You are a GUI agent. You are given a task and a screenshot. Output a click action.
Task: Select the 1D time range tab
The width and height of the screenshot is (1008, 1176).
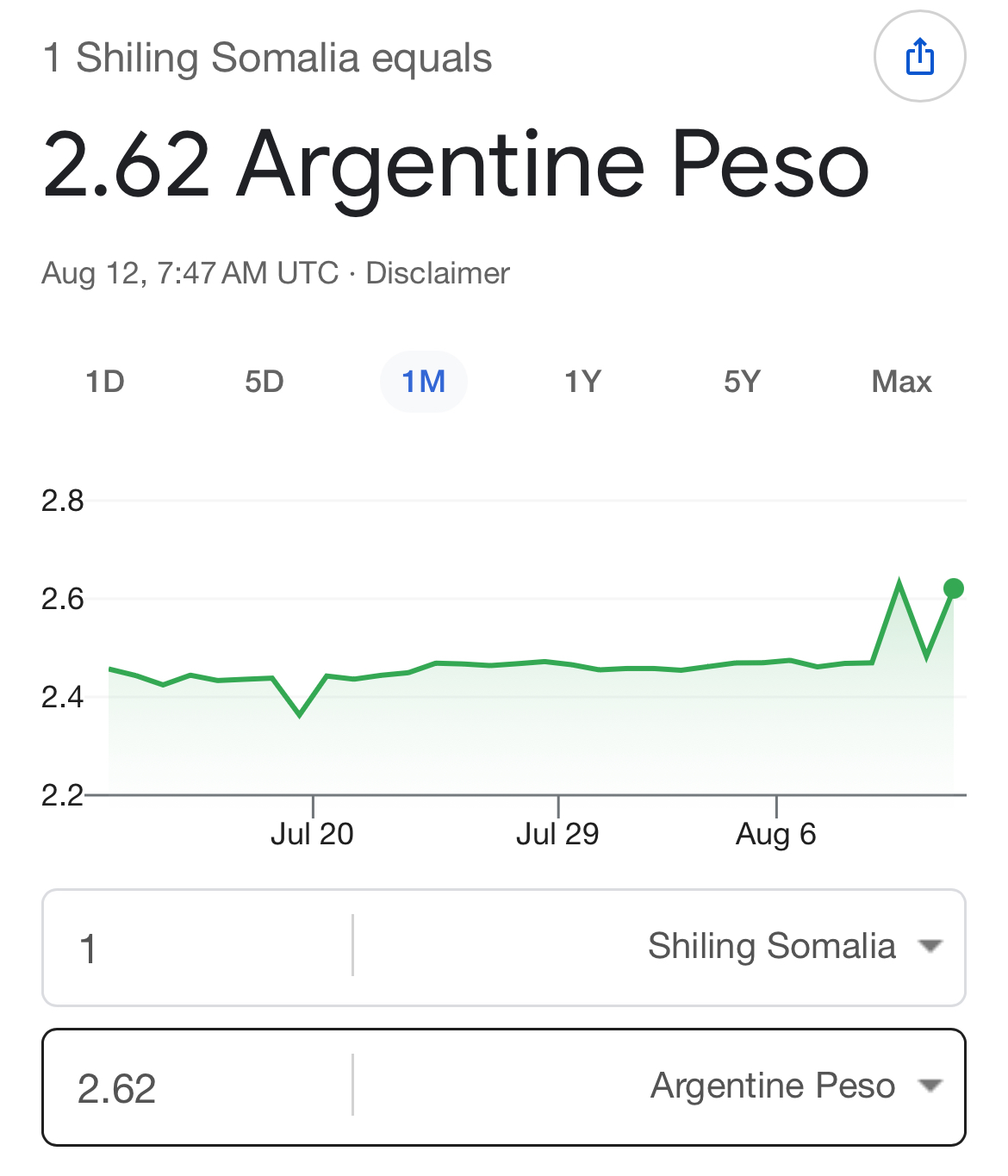click(x=105, y=382)
